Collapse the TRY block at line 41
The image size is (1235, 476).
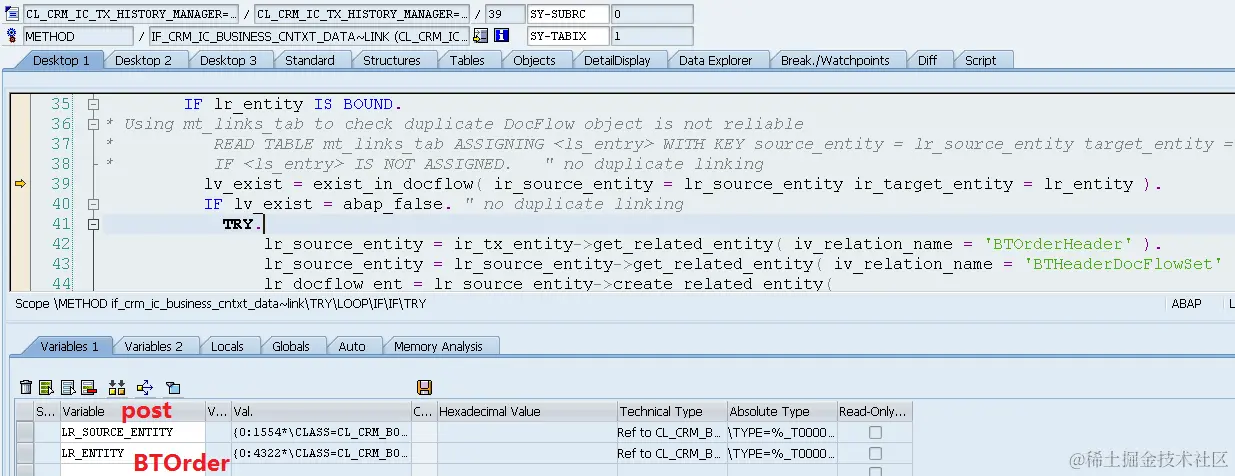[x=93, y=224]
